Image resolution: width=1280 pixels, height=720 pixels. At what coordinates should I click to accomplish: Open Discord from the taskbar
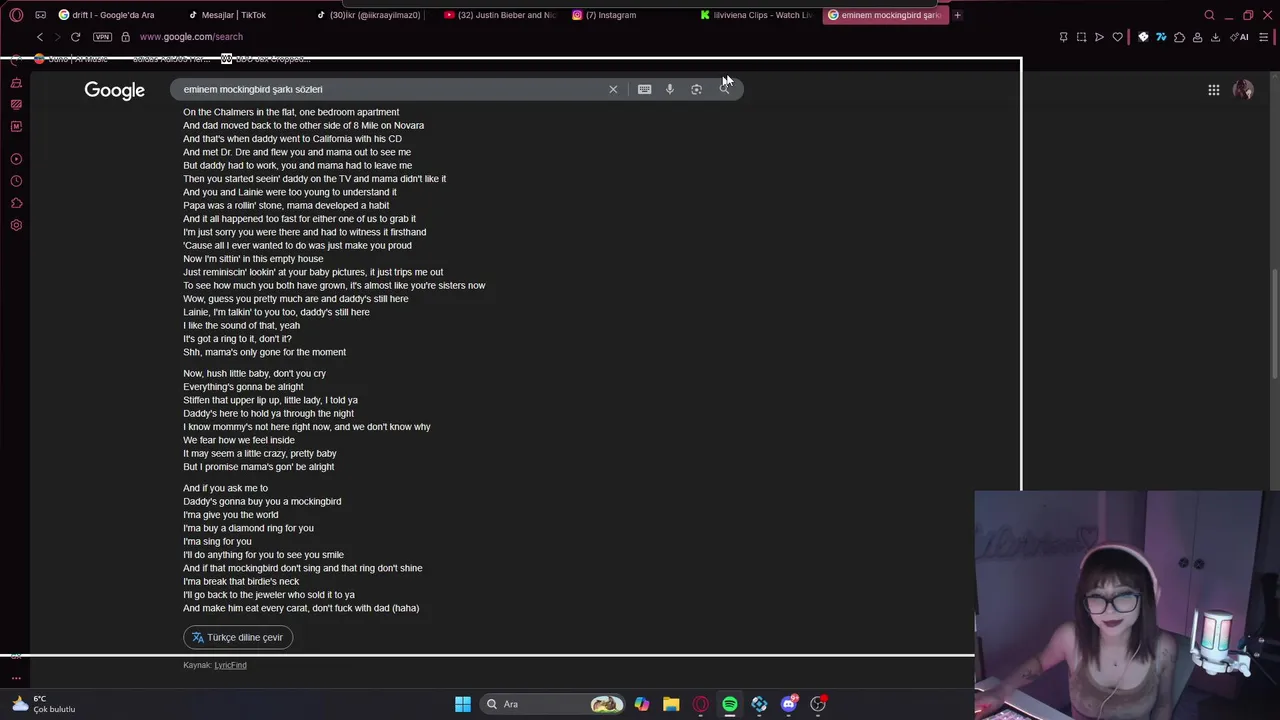[x=789, y=704]
